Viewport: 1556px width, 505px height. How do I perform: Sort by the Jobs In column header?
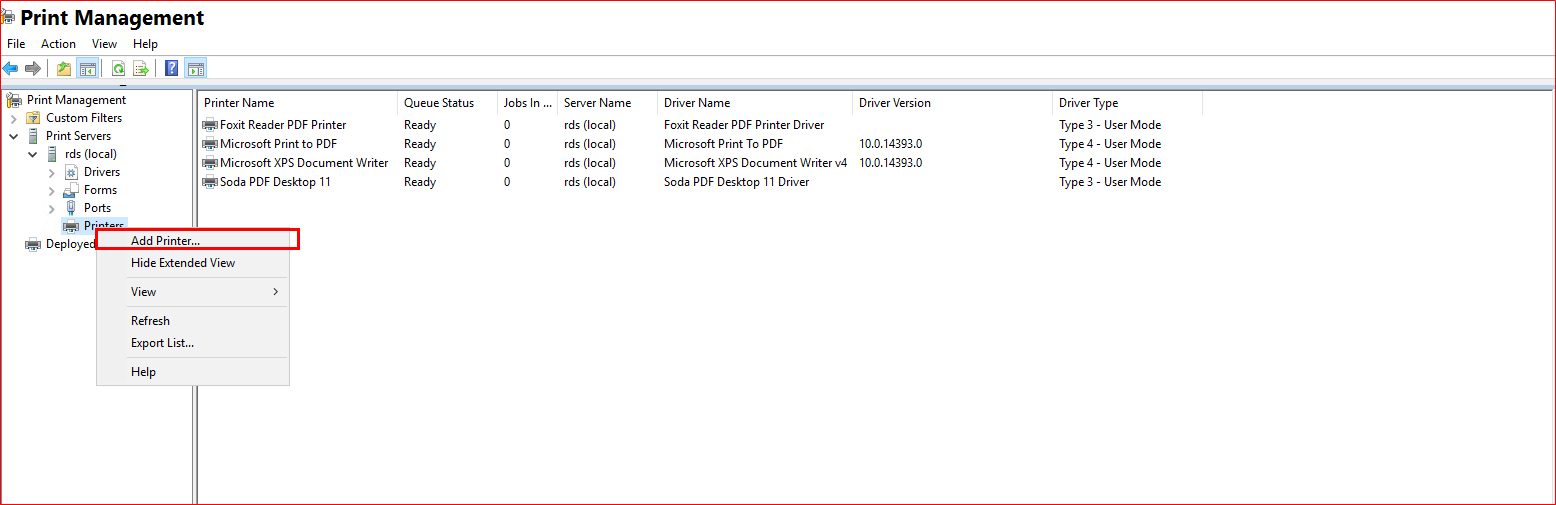pyautogui.click(x=527, y=103)
